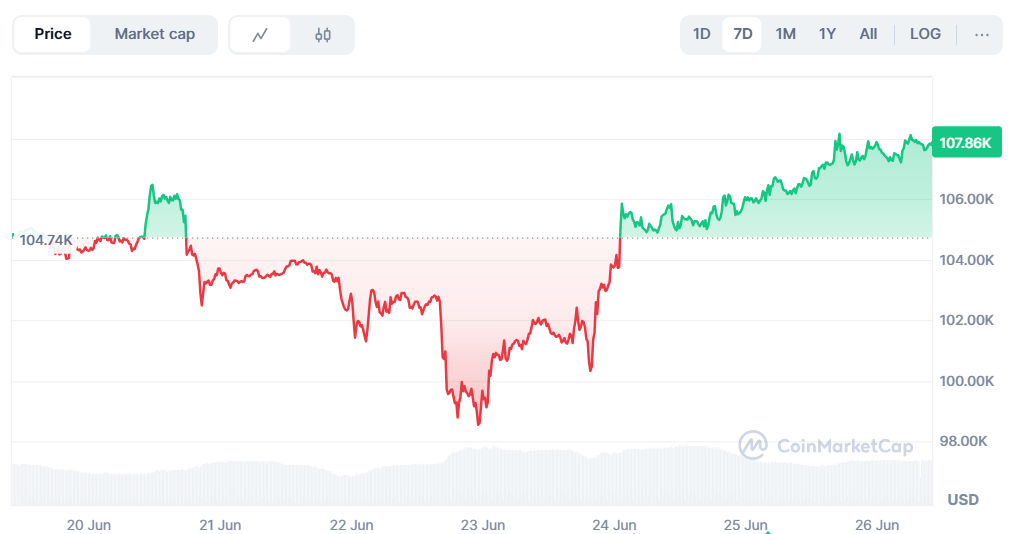Toggle LOG scale on chart
Image resolution: width=1012 pixels, height=534 pixels.
(925, 34)
